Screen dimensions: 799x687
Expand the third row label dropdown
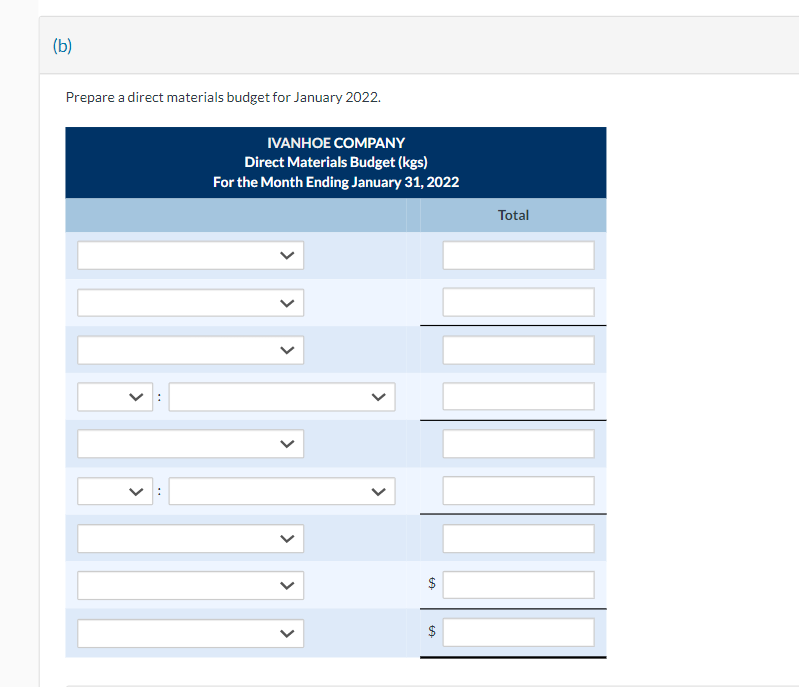click(x=190, y=350)
